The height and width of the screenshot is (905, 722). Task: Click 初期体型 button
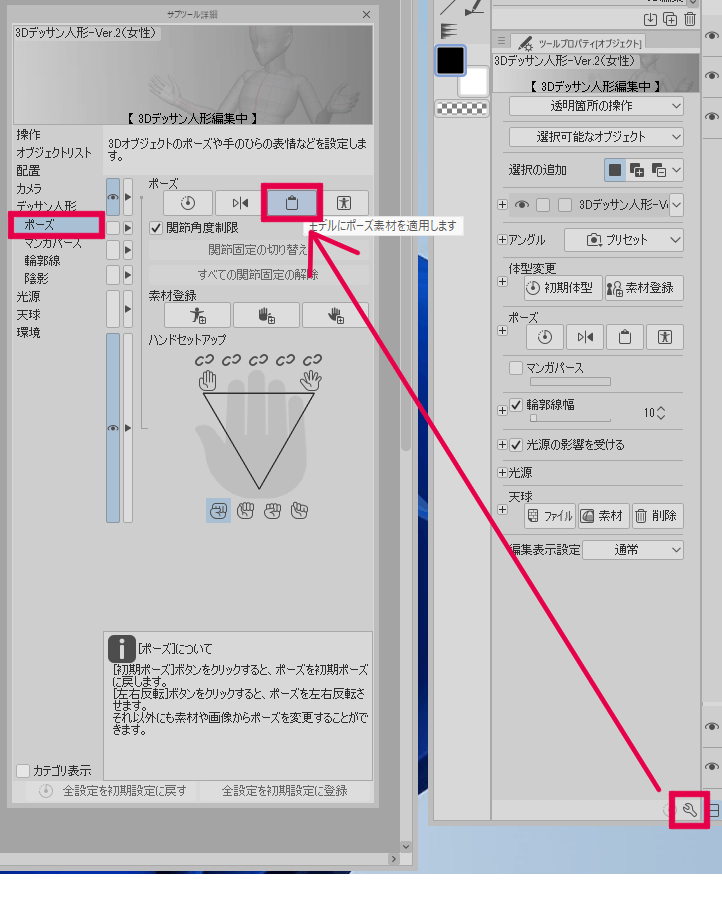coord(563,288)
